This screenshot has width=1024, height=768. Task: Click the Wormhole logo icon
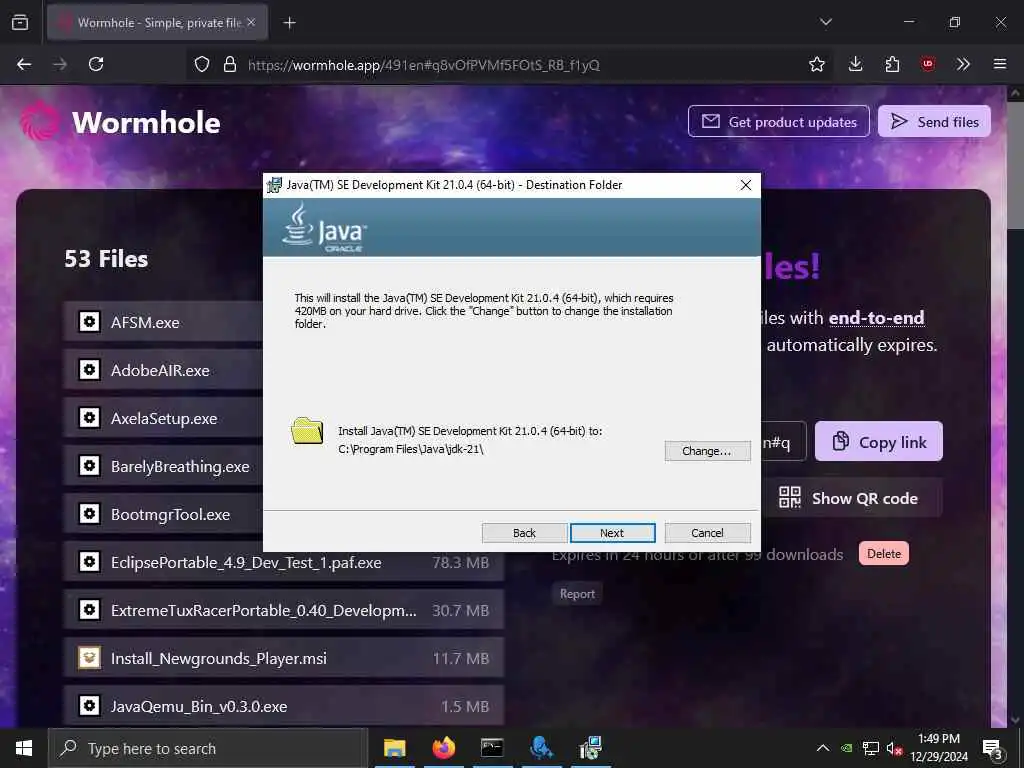click(40, 121)
